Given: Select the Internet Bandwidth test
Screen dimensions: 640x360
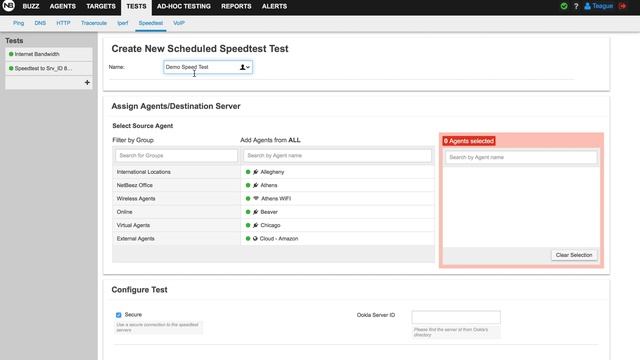Looking at the screenshot, I should click(x=49, y=54).
